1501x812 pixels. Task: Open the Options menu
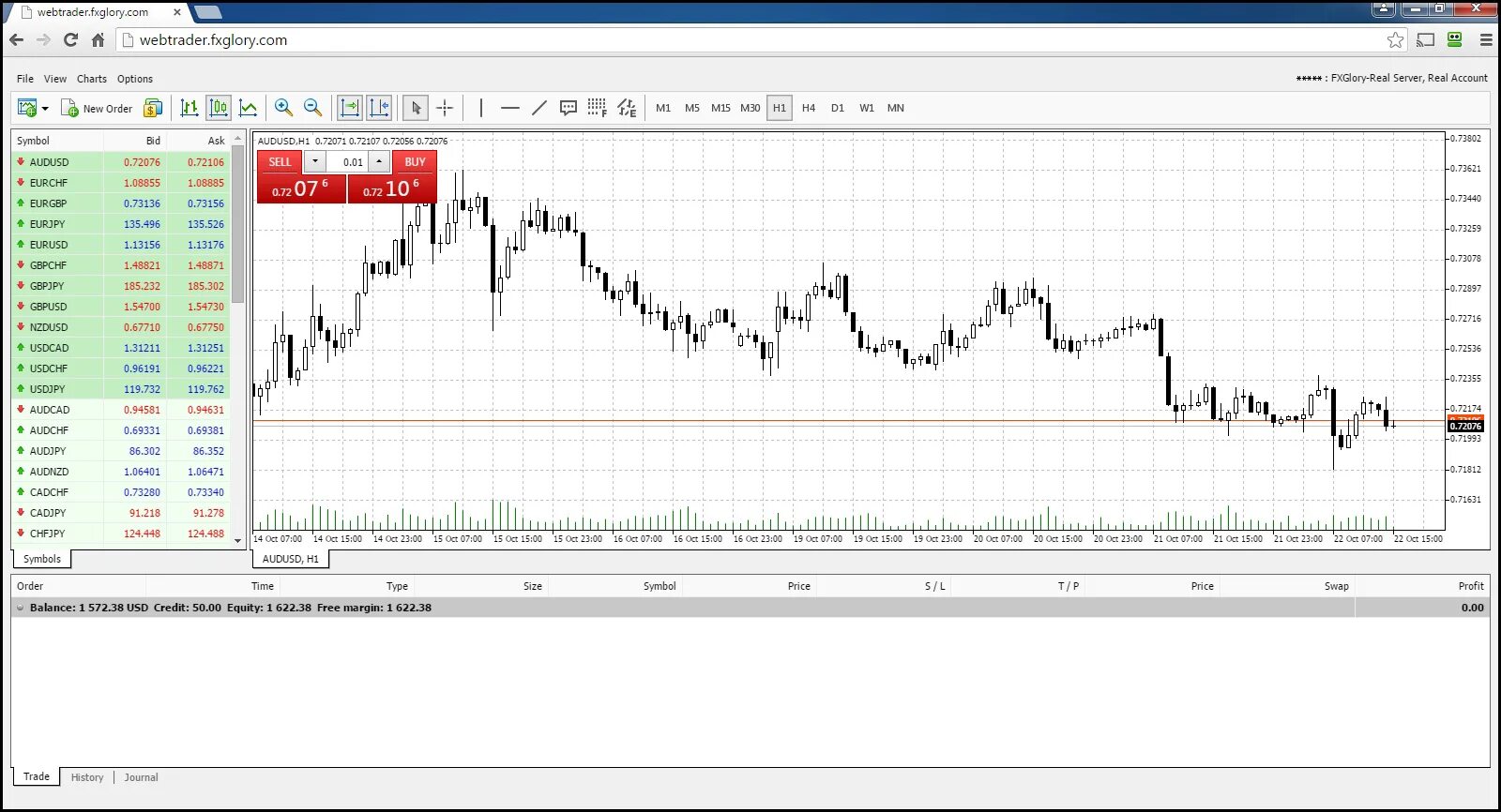coord(135,79)
